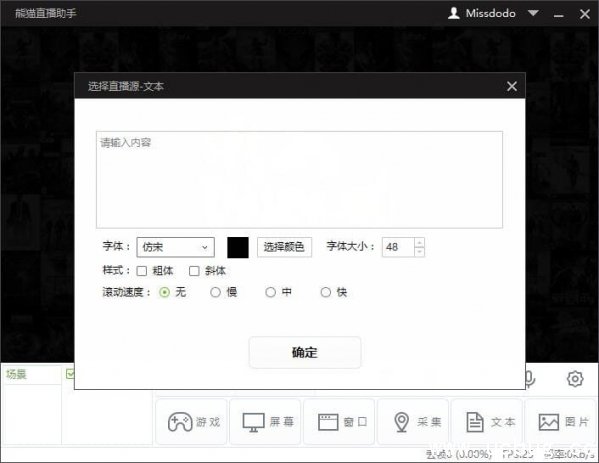Select scroll speed 无 radio button

tap(164, 292)
